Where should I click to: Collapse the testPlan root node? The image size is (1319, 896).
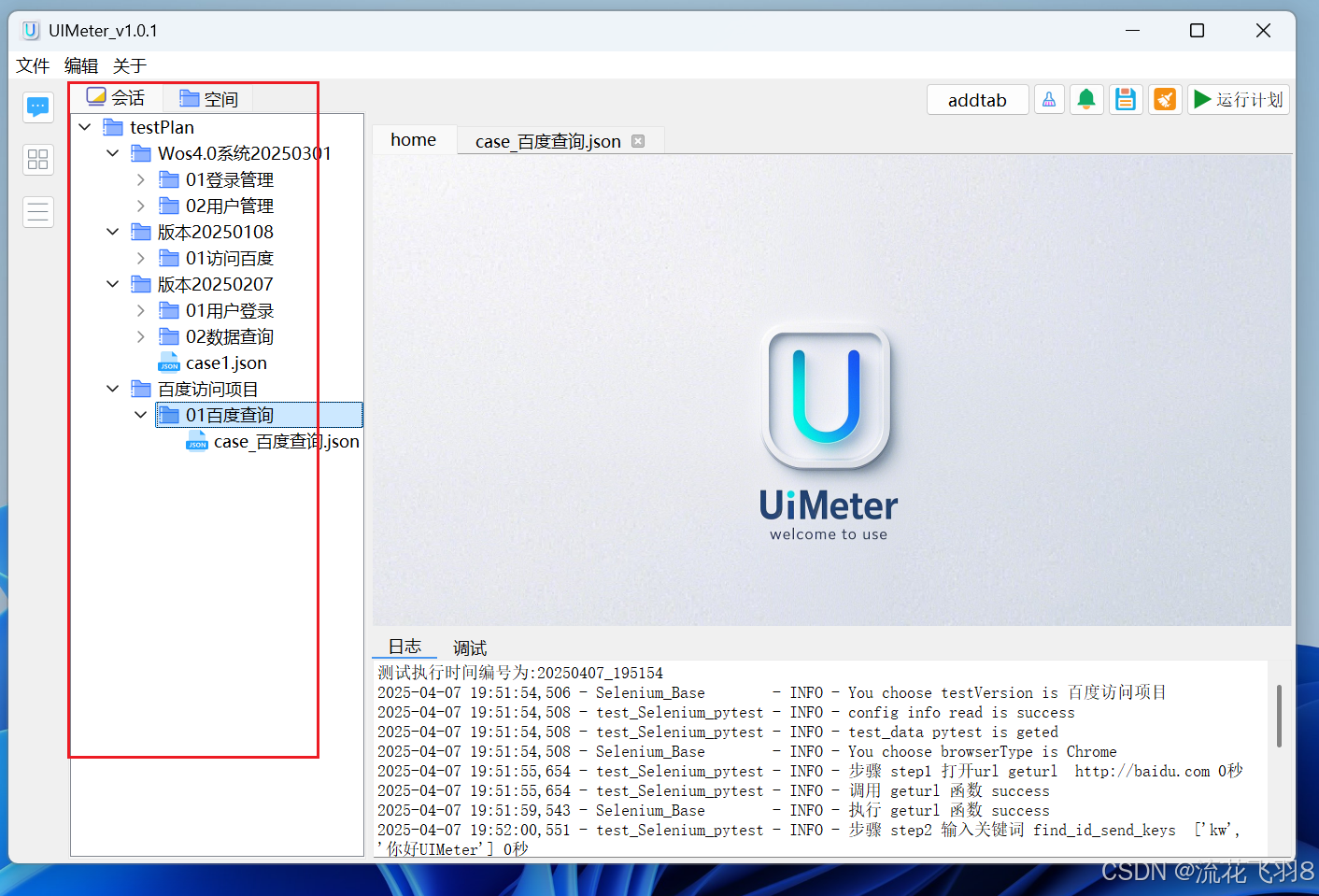tap(85, 127)
